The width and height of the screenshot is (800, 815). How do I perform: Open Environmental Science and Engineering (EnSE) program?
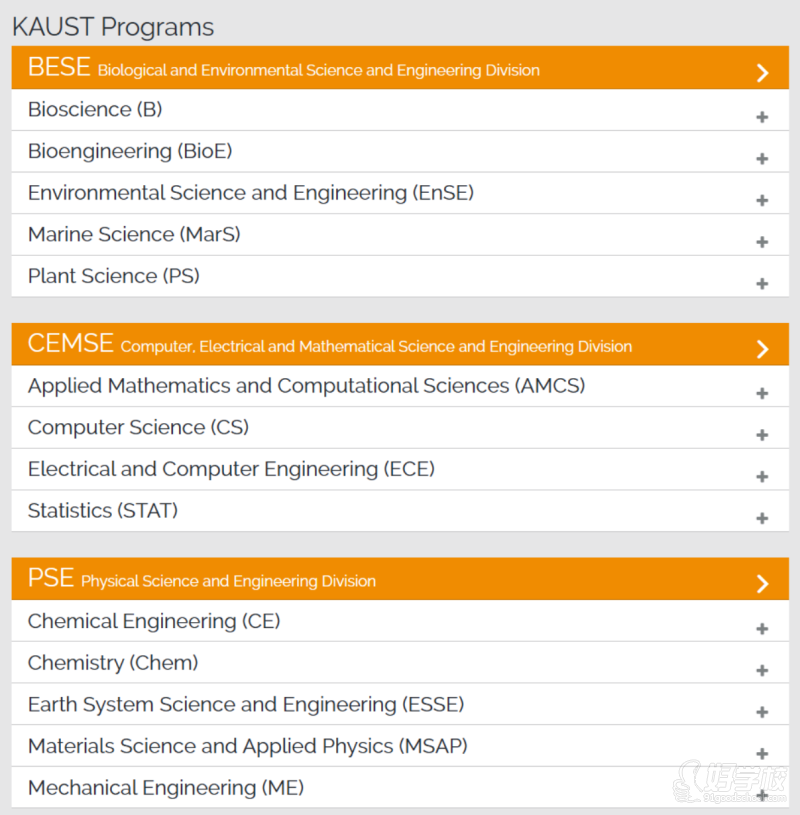250,193
